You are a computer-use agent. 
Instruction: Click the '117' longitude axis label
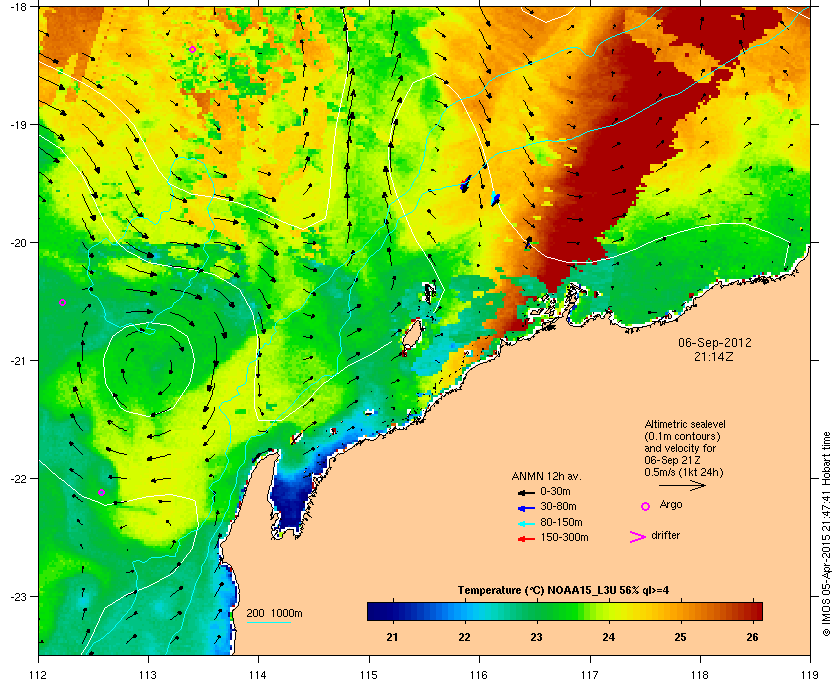[590, 674]
